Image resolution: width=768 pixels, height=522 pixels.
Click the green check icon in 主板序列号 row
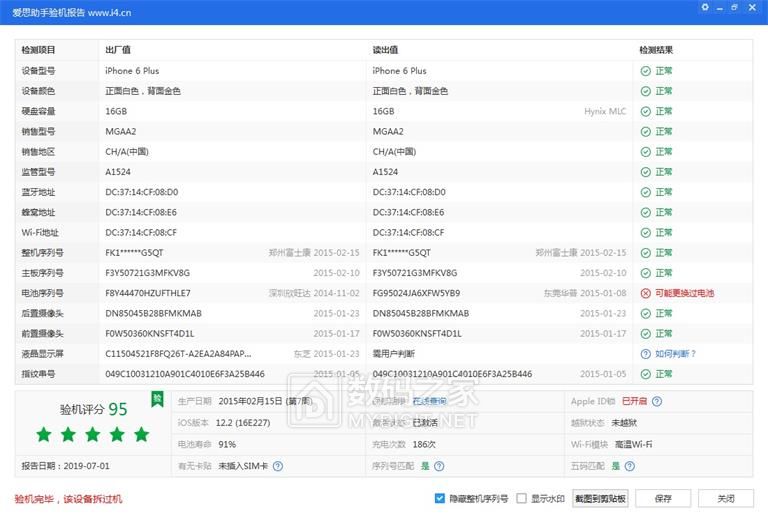coord(646,273)
